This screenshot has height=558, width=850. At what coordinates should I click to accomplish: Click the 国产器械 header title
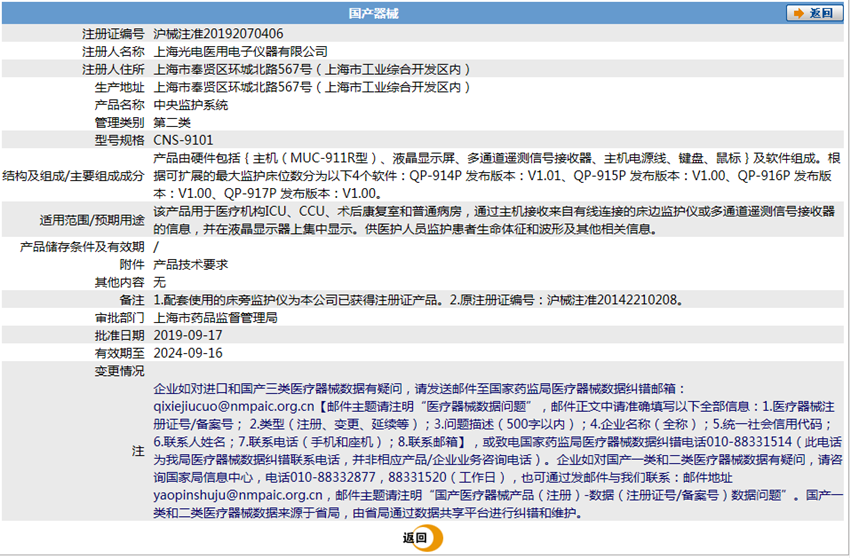pyautogui.click(x=374, y=14)
